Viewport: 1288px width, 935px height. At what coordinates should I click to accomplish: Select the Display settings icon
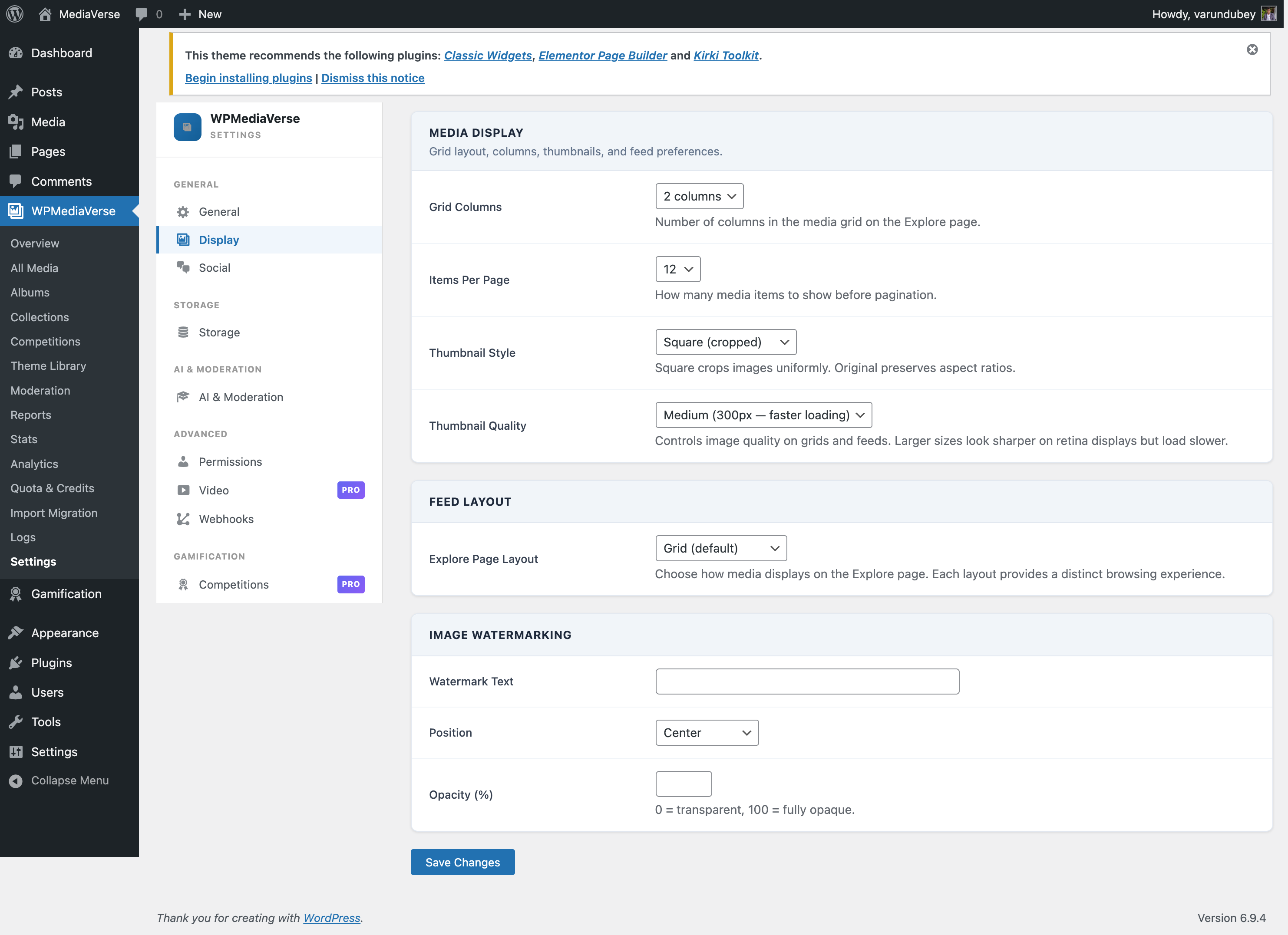point(183,240)
